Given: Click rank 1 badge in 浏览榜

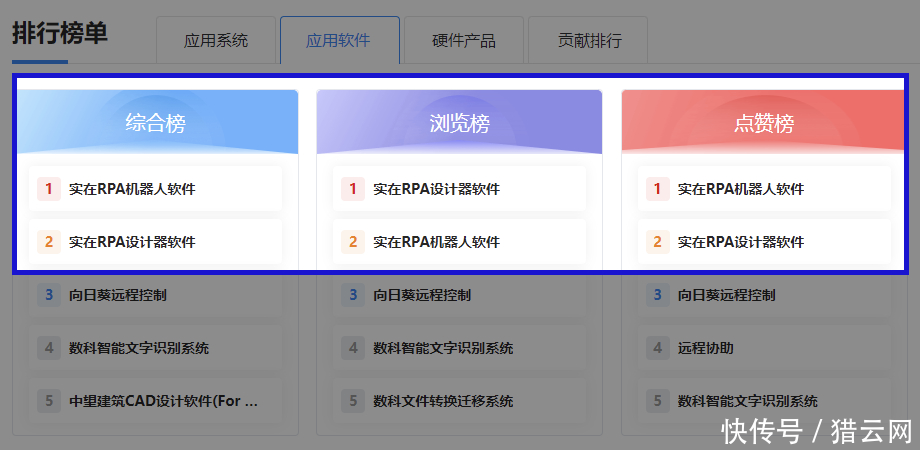Looking at the screenshot, I should tap(352, 189).
